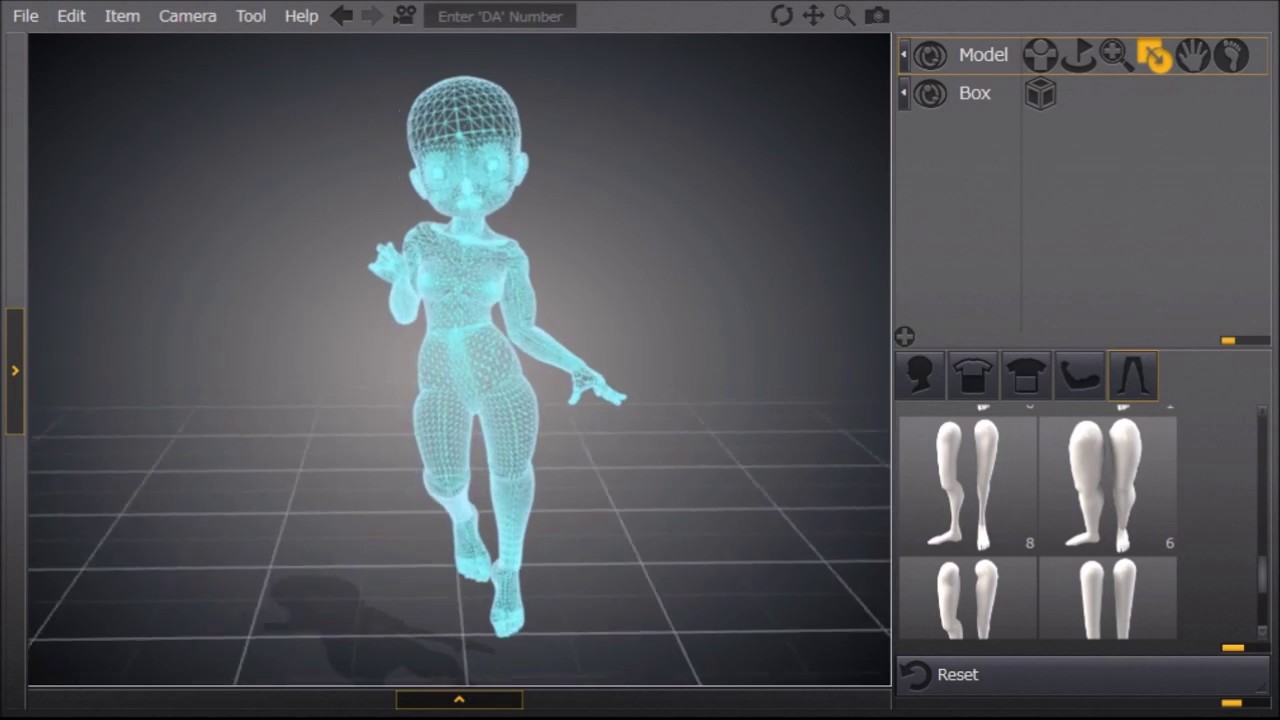The image size is (1280, 720).
Task: Open the File menu
Action: click(x=26, y=16)
